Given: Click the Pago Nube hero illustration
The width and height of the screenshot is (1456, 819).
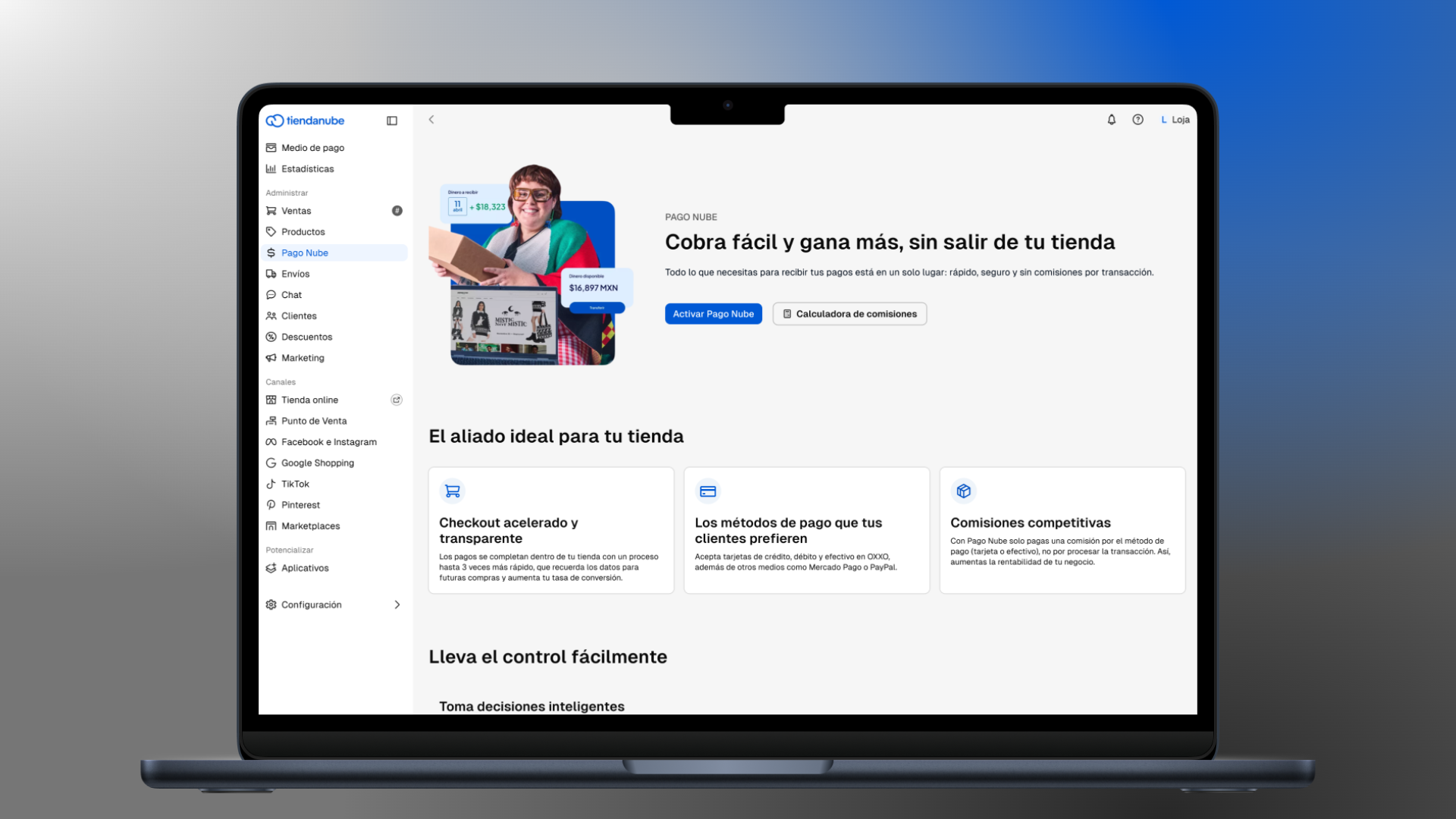Looking at the screenshot, I should click(x=532, y=265).
